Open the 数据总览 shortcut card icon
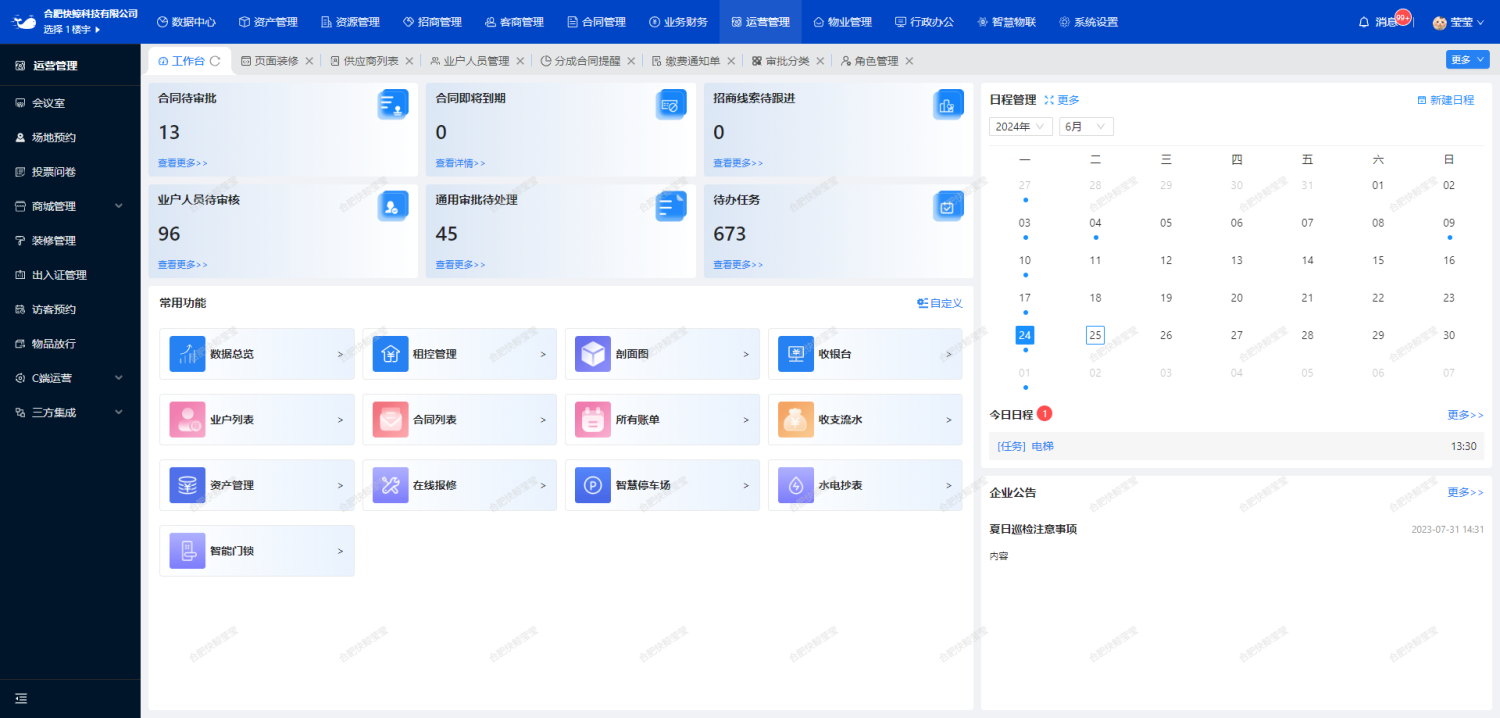This screenshot has height=718, width=1500. coord(187,354)
